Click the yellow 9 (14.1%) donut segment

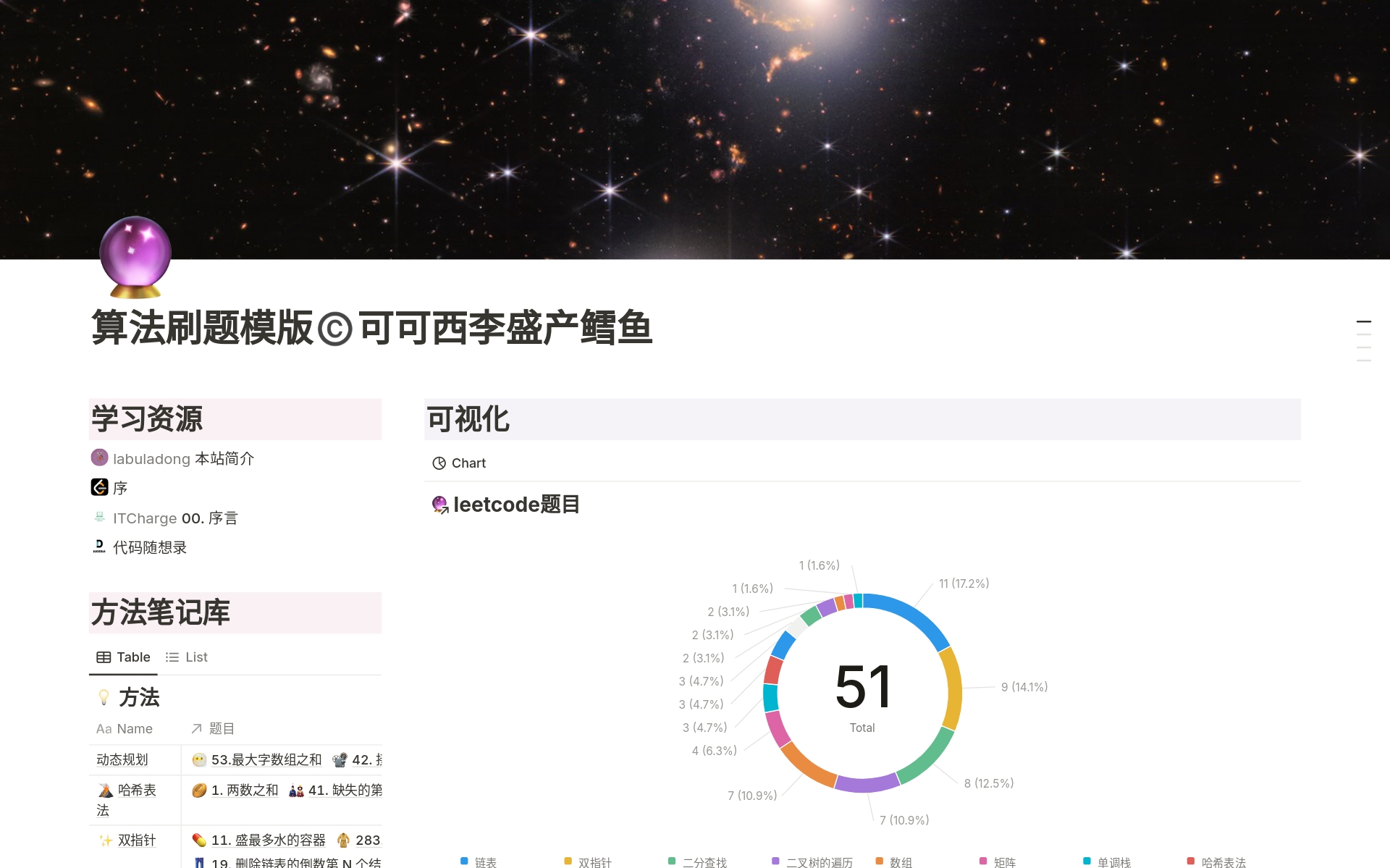pyautogui.click(x=953, y=688)
